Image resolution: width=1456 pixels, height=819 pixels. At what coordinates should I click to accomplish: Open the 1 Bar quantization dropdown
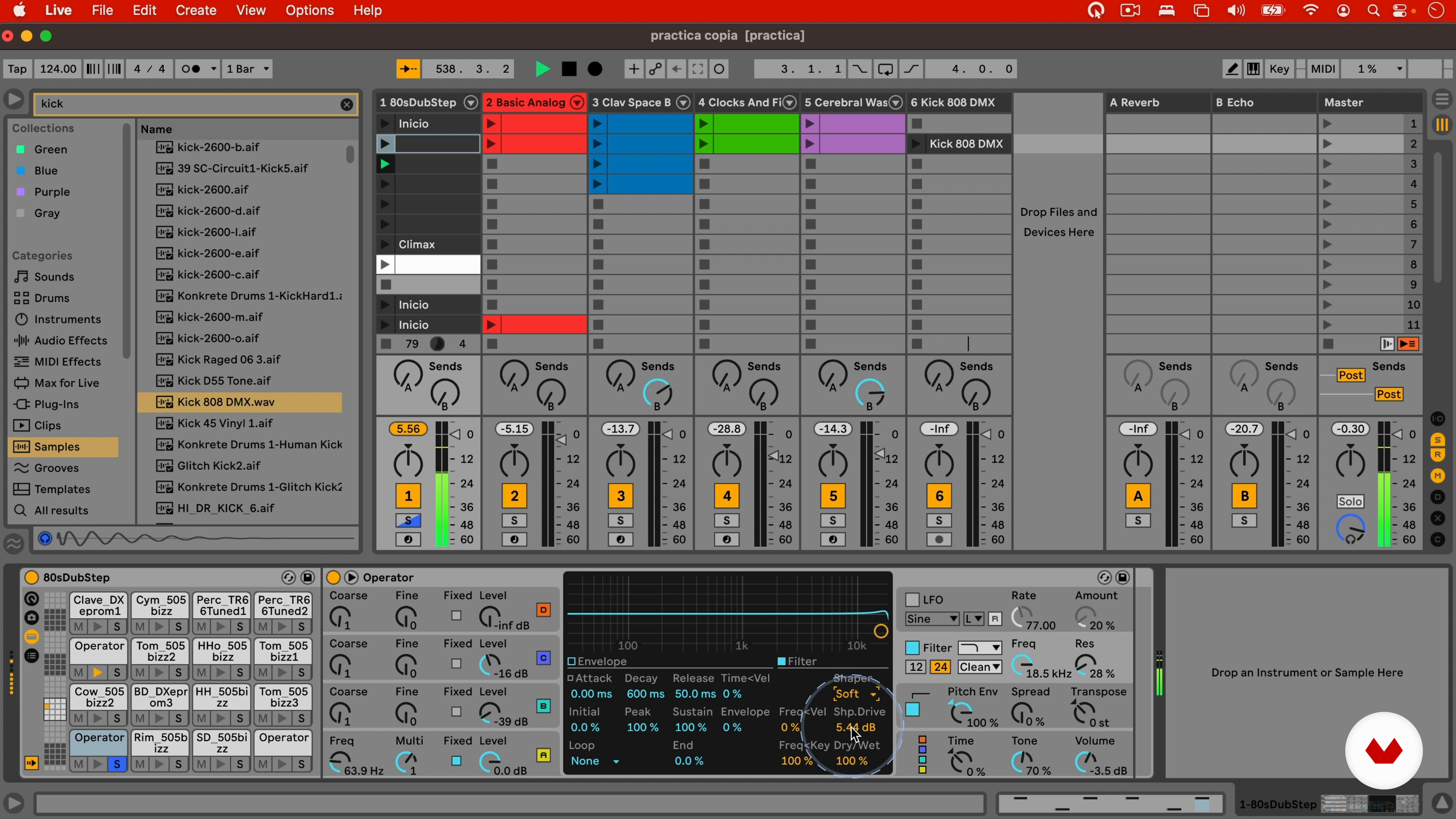pyautogui.click(x=248, y=69)
